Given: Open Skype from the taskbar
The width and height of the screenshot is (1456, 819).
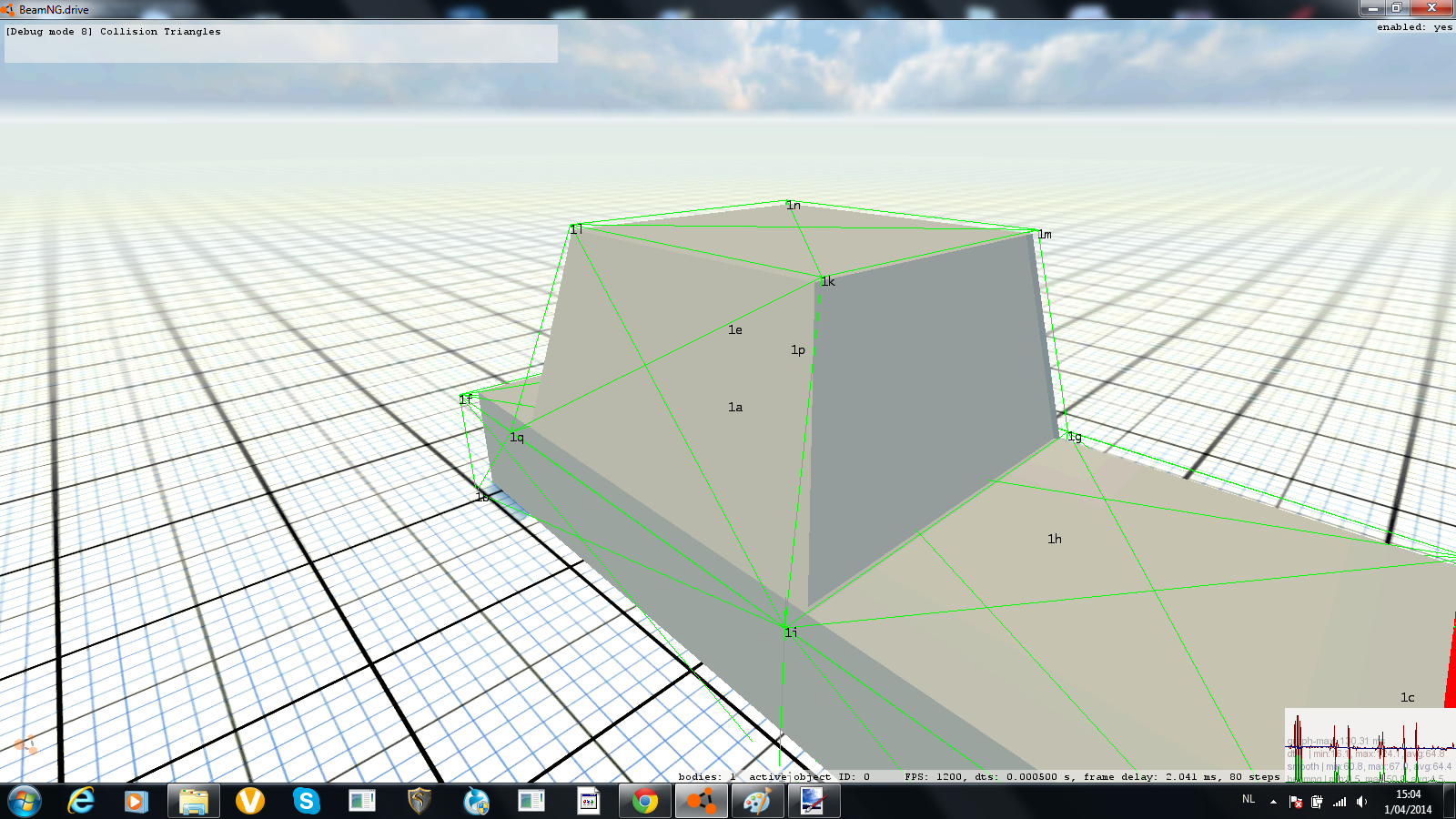Looking at the screenshot, I should (307, 802).
